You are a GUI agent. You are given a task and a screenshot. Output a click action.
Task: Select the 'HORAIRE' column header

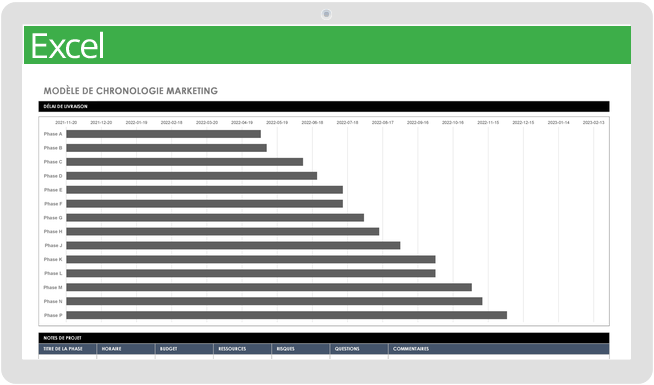coord(126,349)
